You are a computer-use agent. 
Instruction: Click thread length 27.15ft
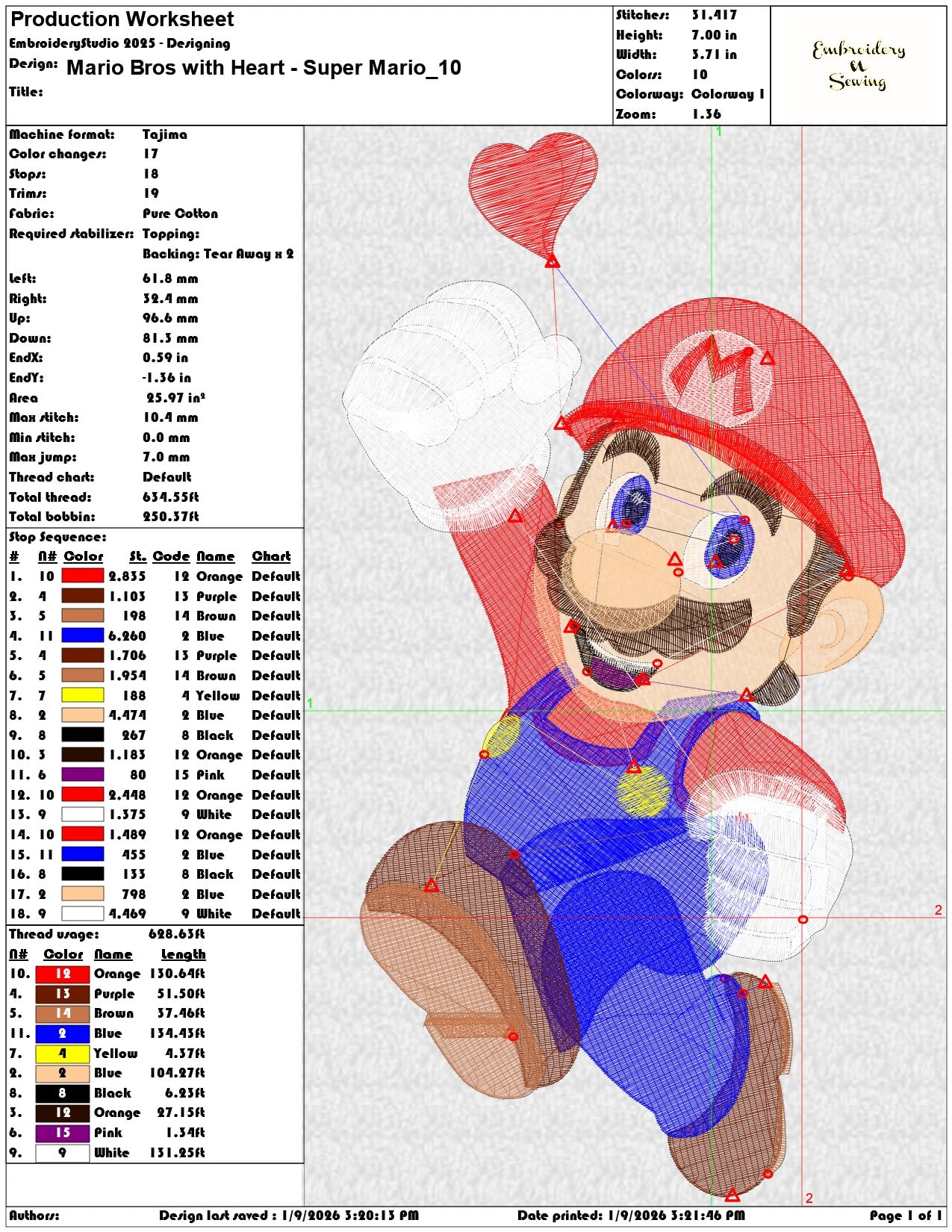click(x=181, y=1113)
